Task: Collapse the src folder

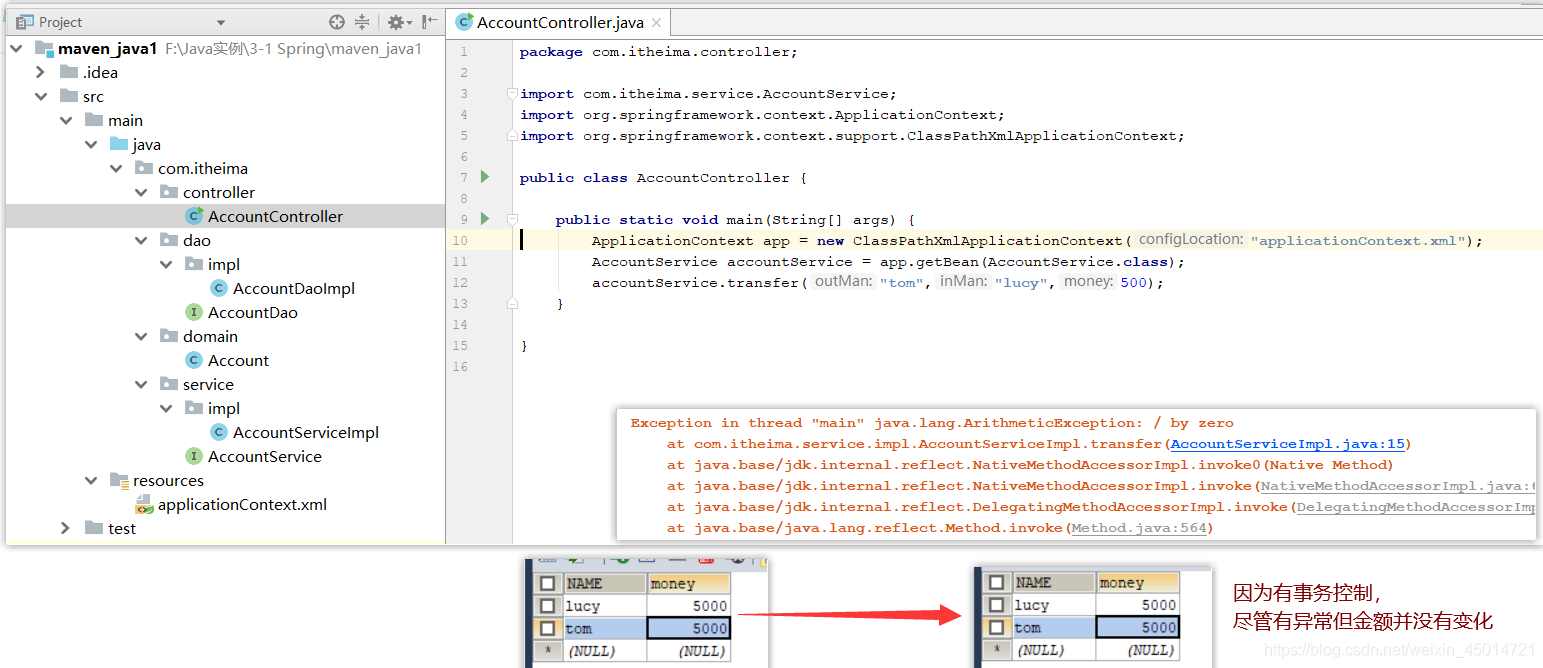Action: pos(40,96)
